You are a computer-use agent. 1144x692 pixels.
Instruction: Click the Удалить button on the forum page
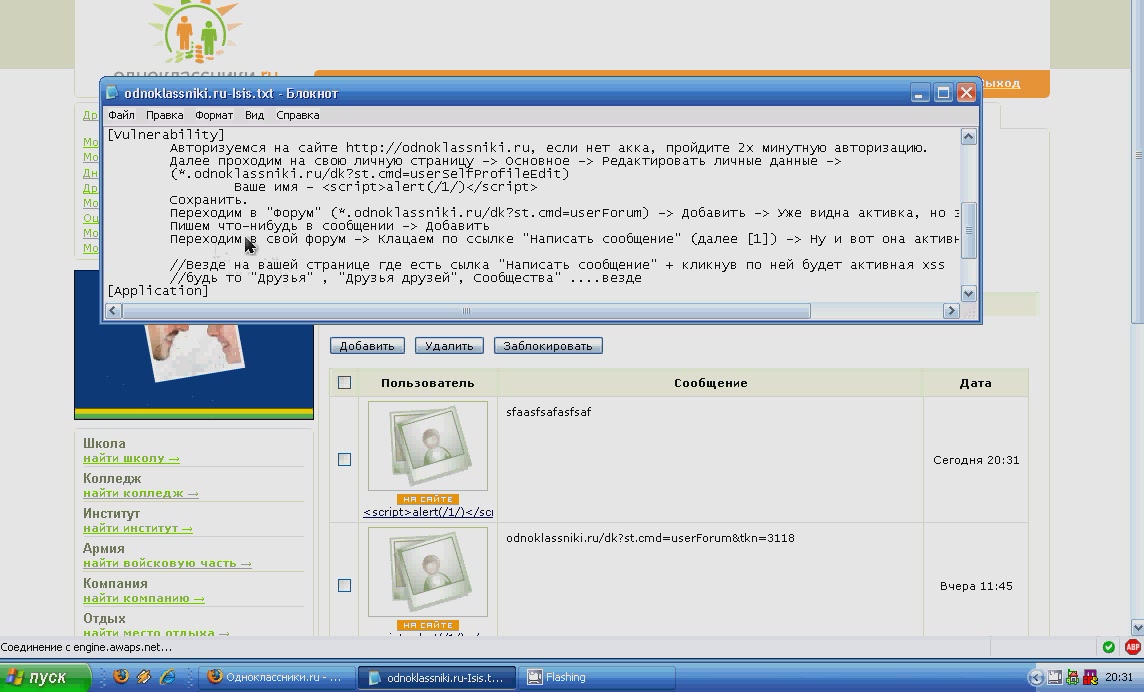(x=449, y=346)
